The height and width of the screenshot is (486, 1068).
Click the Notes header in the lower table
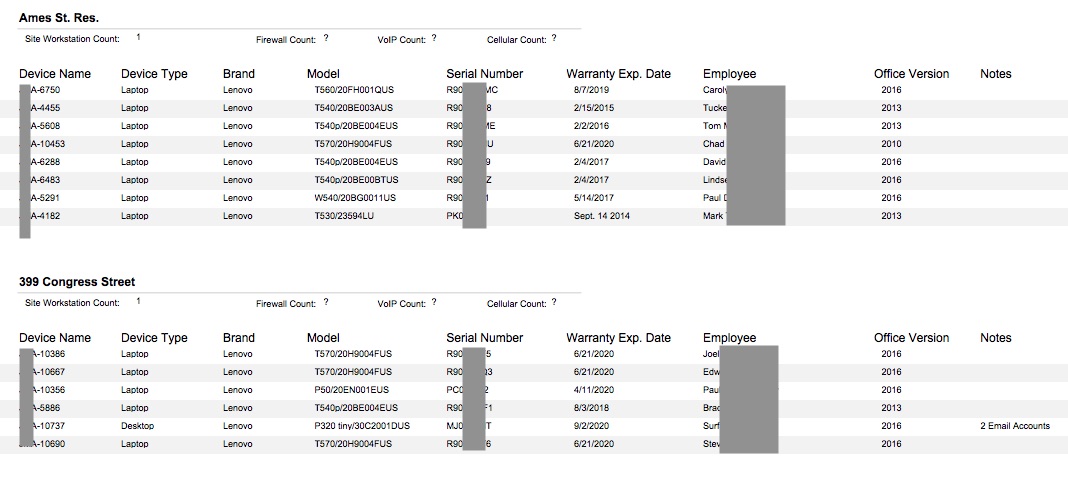pyautogui.click(x=996, y=338)
